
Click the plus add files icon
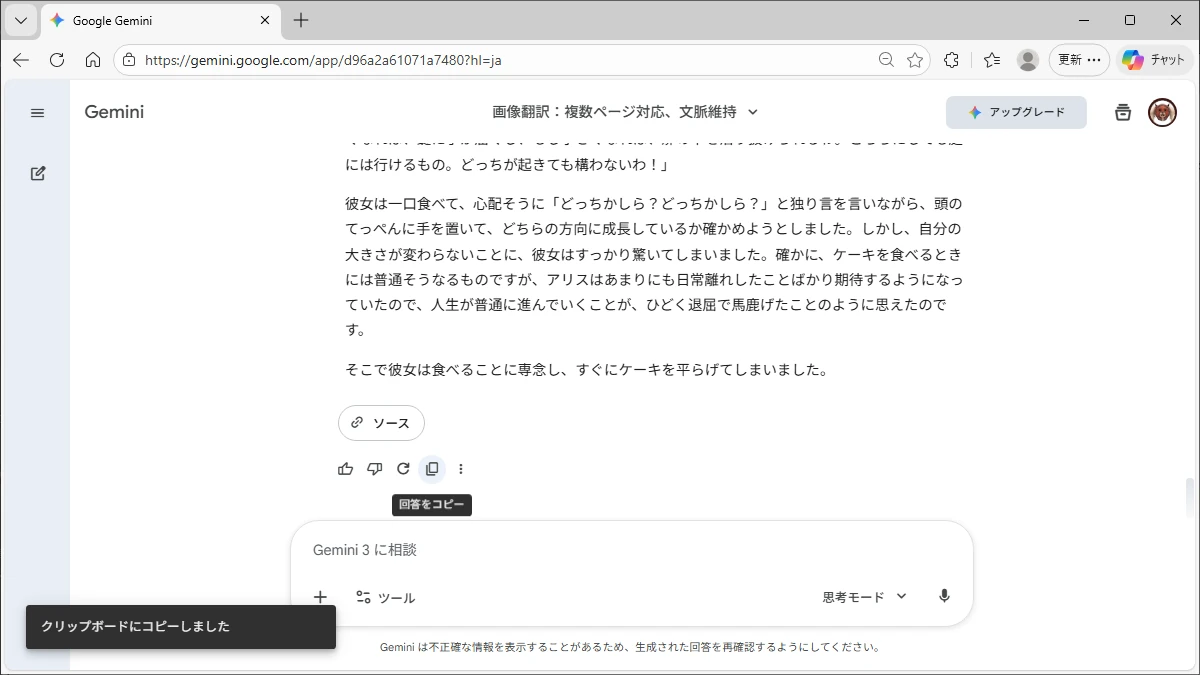pyautogui.click(x=320, y=597)
